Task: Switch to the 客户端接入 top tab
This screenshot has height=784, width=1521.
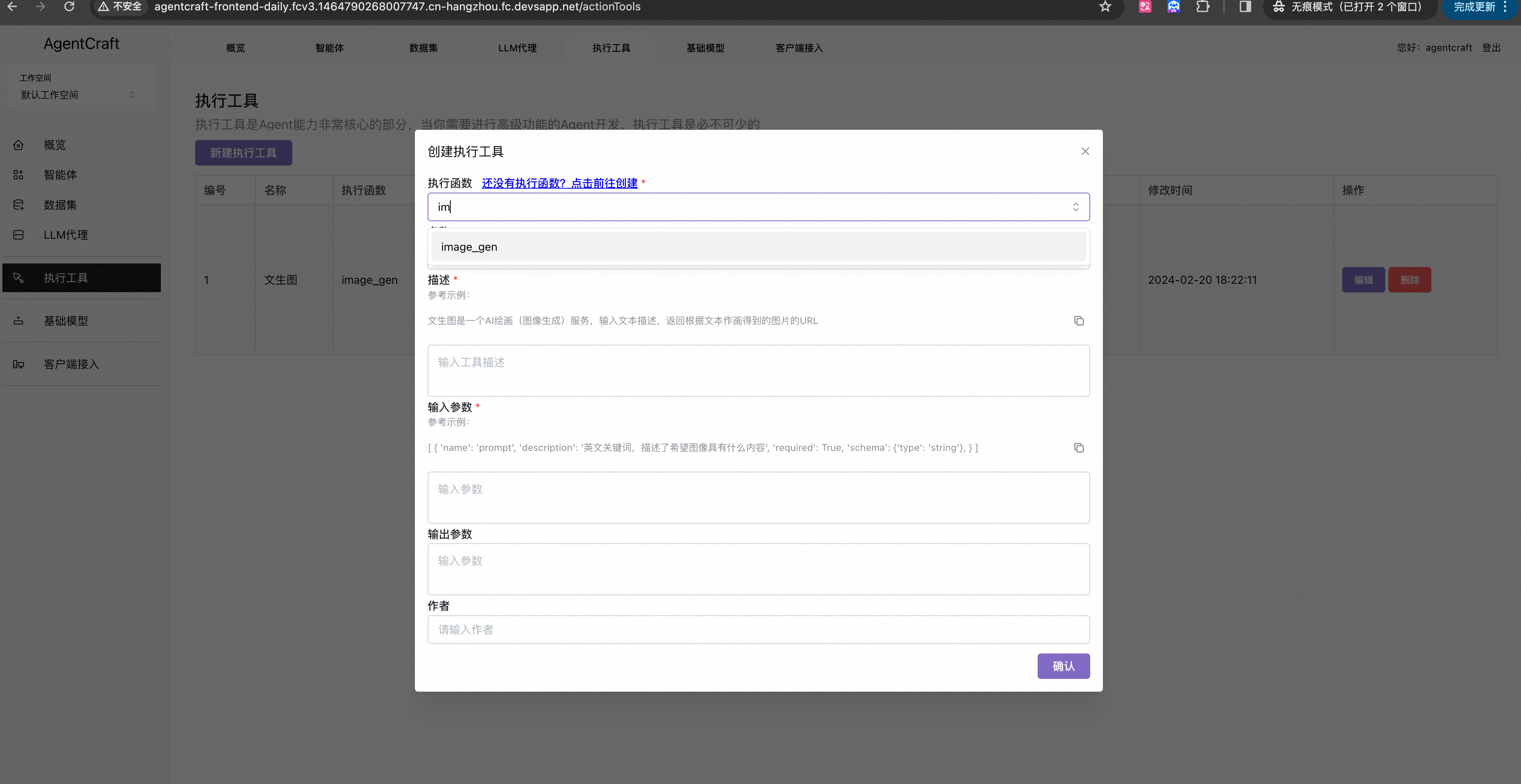Action: [799, 48]
